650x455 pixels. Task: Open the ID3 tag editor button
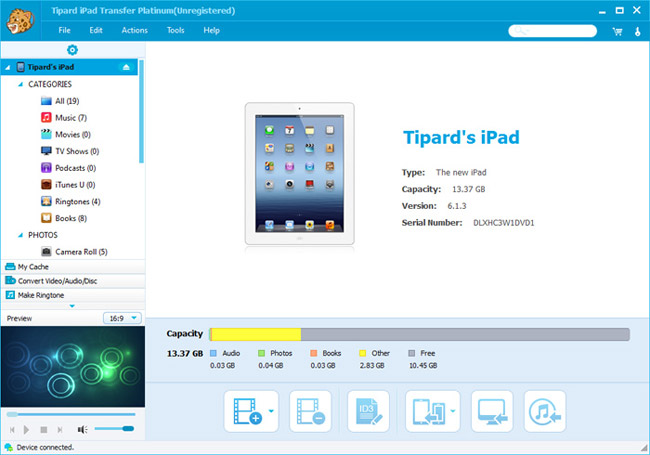point(369,411)
